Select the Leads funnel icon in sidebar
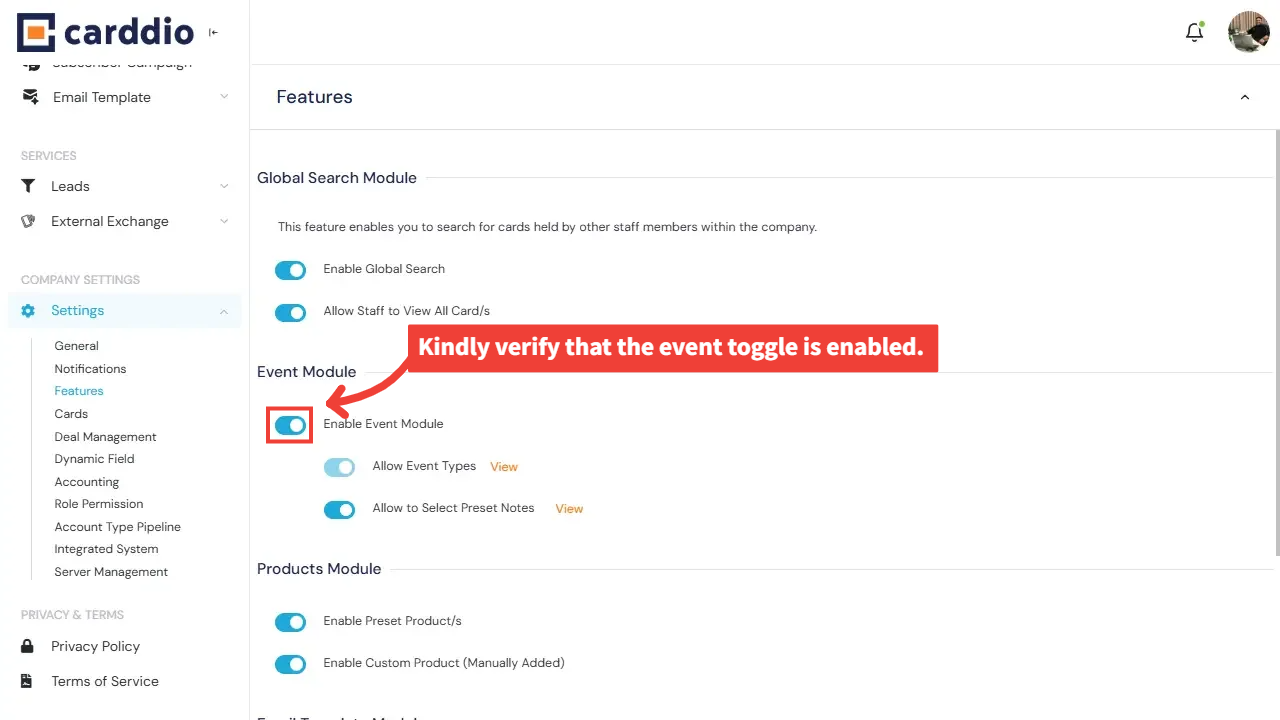 (30, 186)
